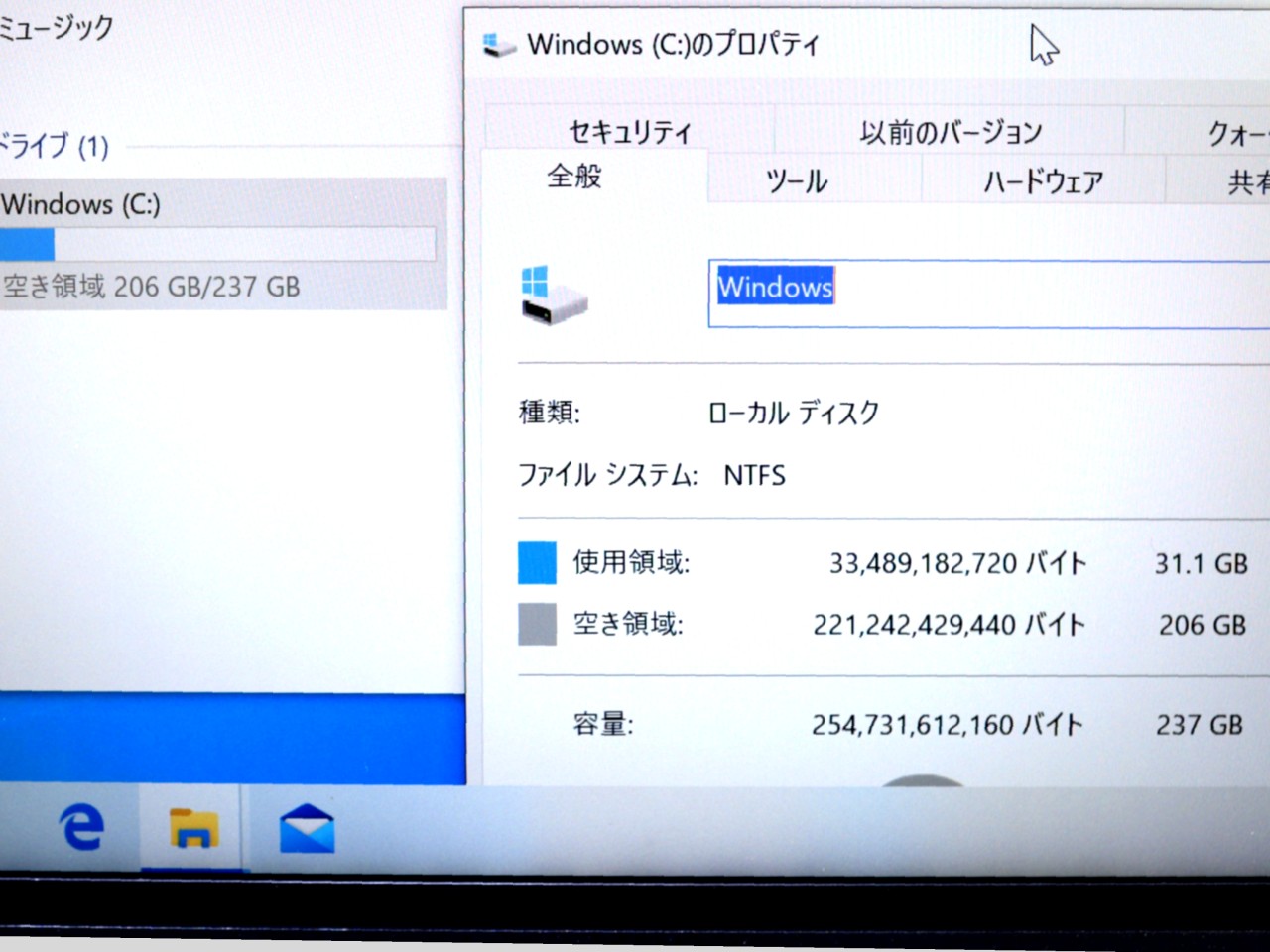
Task: Click the File Explorer taskbar icon
Action: 193,828
